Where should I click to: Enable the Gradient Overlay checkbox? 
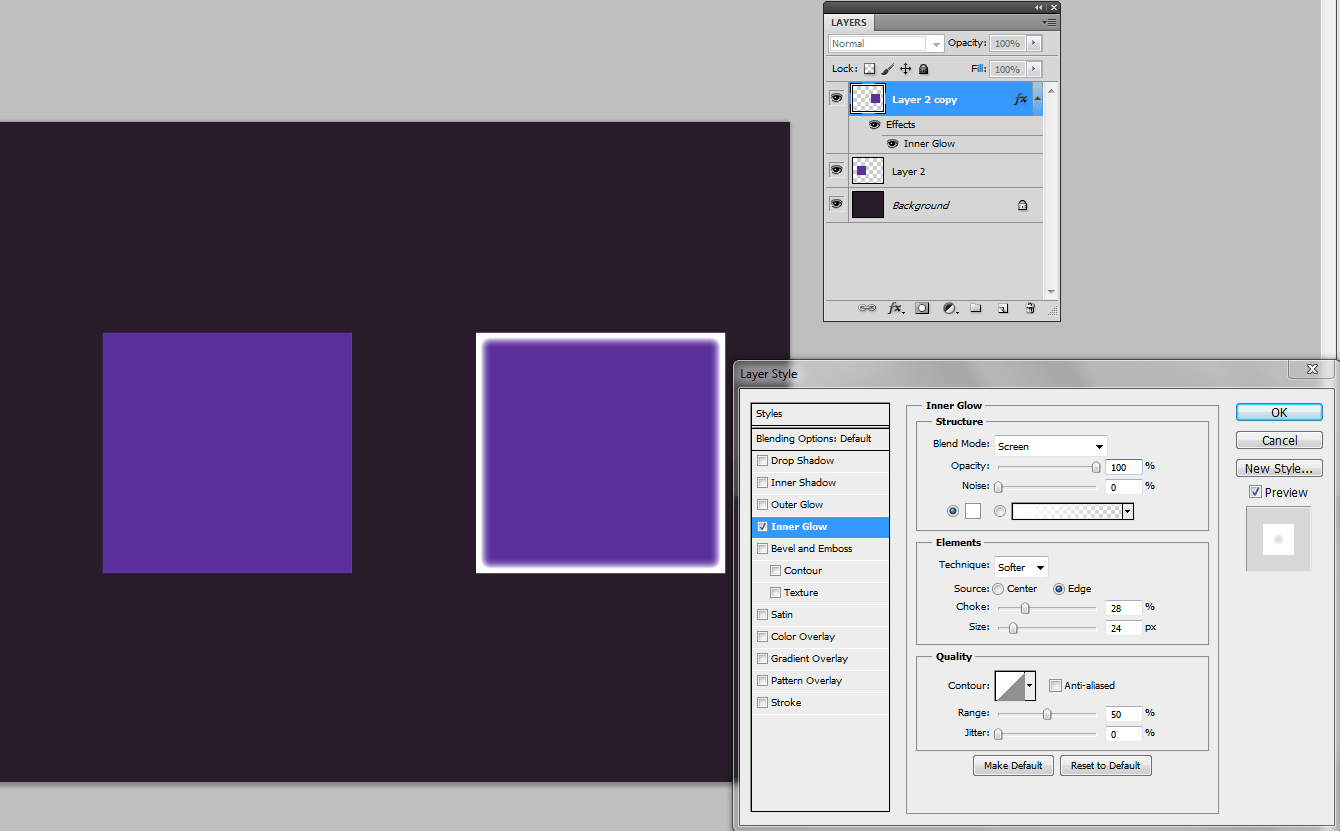point(763,659)
